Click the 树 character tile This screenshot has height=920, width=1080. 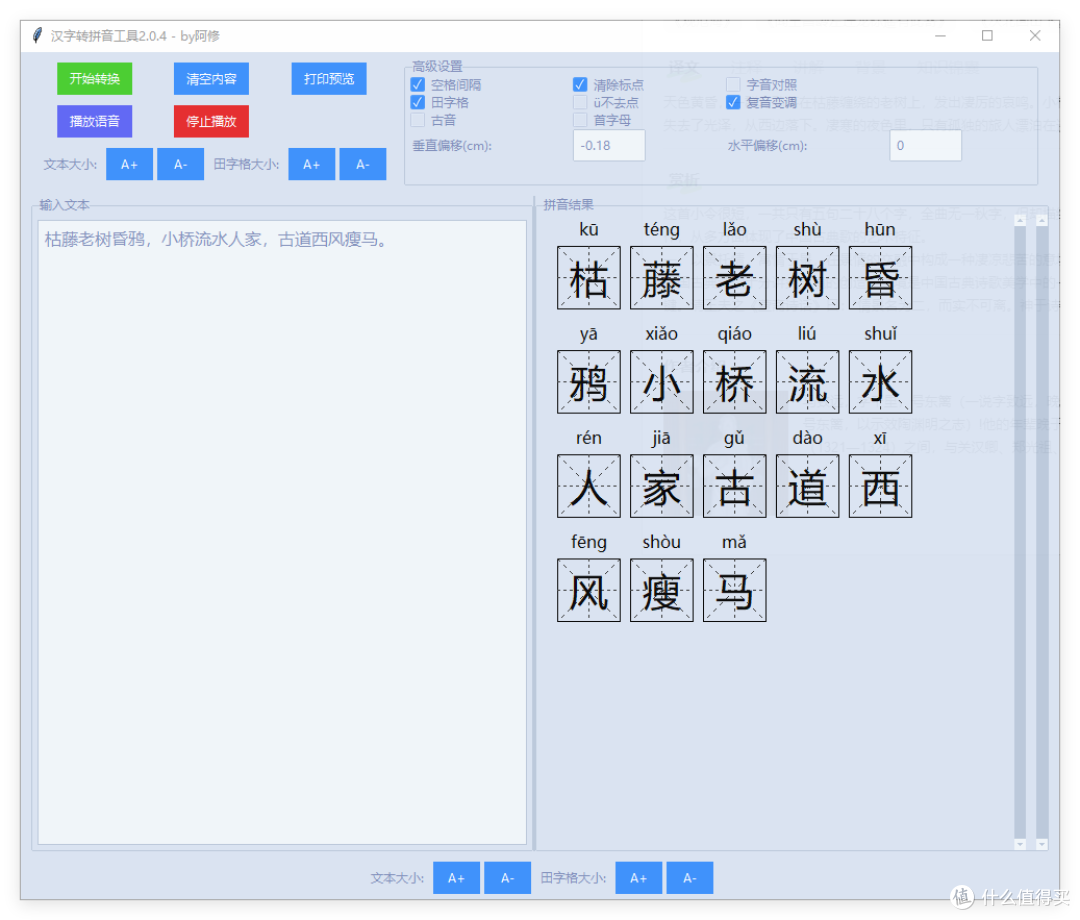click(x=808, y=278)
